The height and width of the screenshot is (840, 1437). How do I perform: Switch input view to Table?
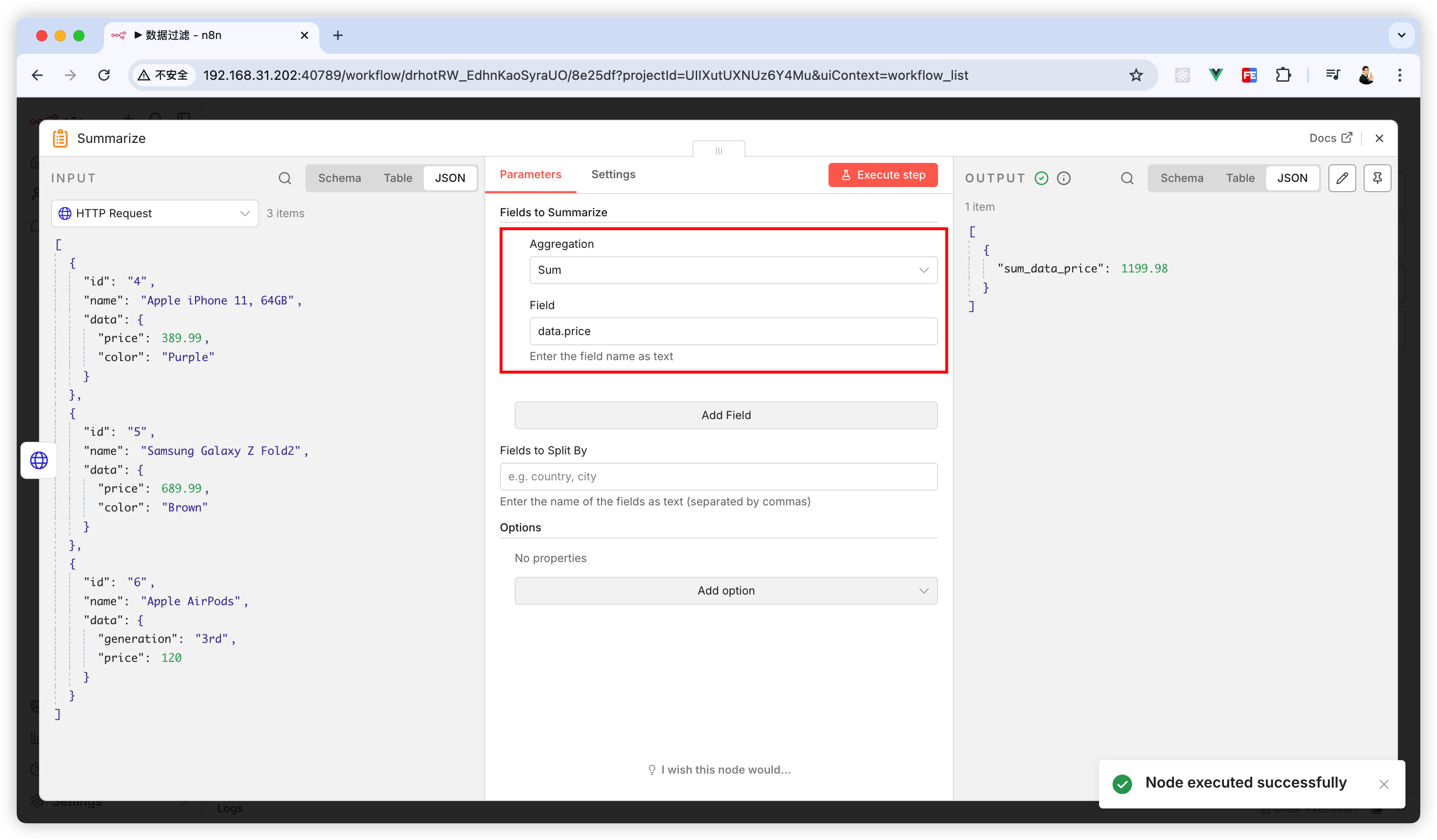pos(397,178)
